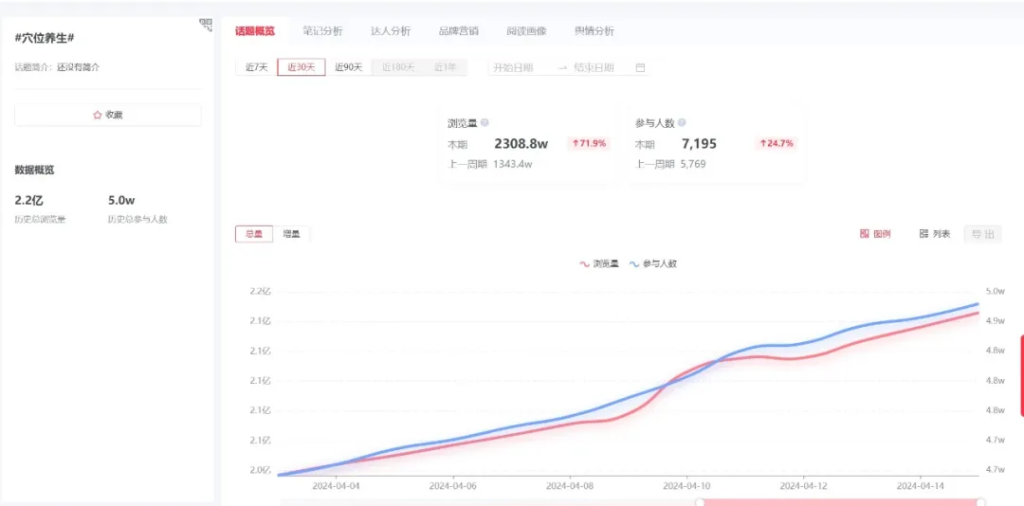Click the QR code icon in sidebar corner
The height and width of the screenshot is (506, 1024).
point(205,24)
